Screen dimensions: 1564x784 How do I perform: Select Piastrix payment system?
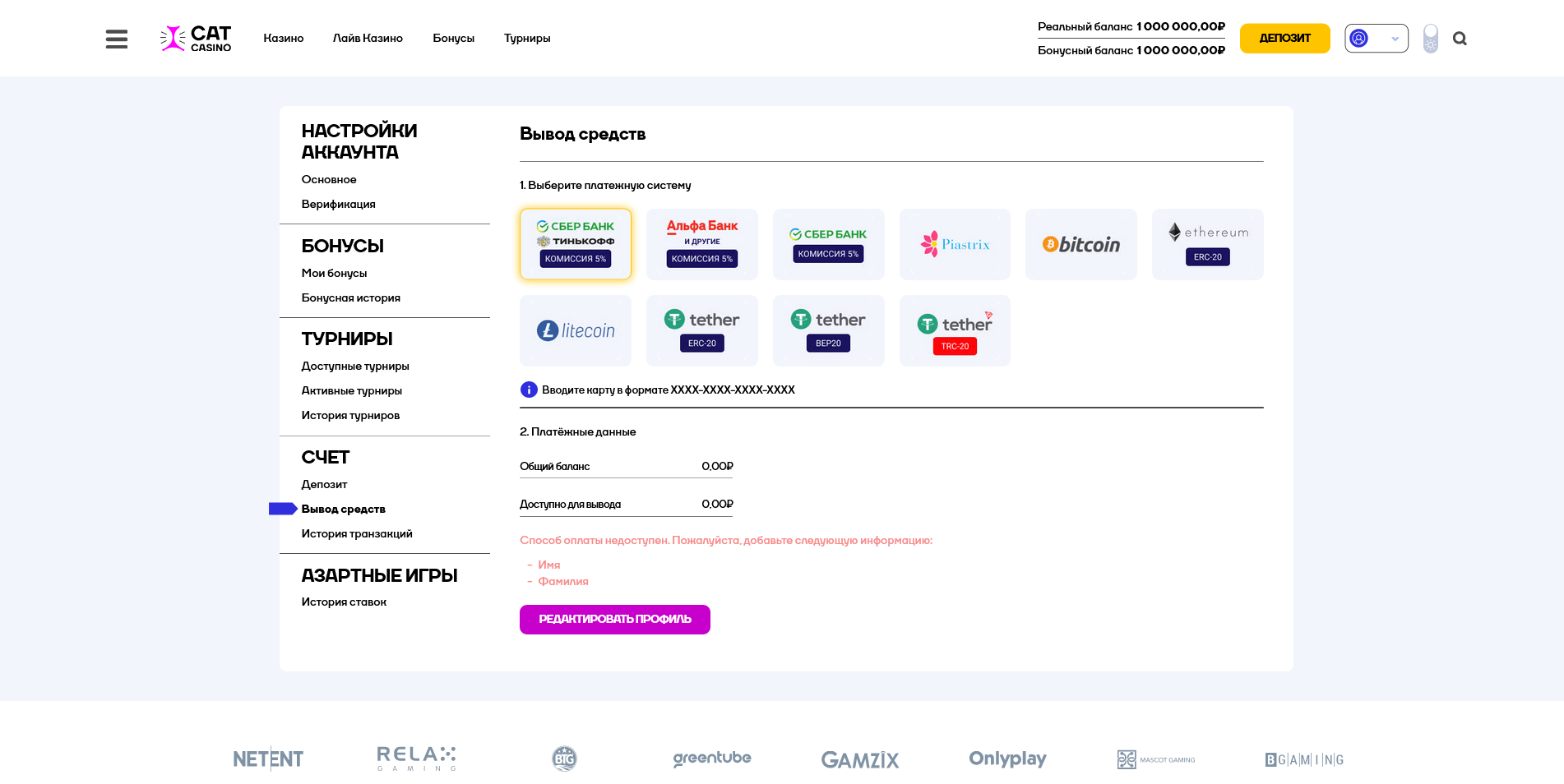955,244
